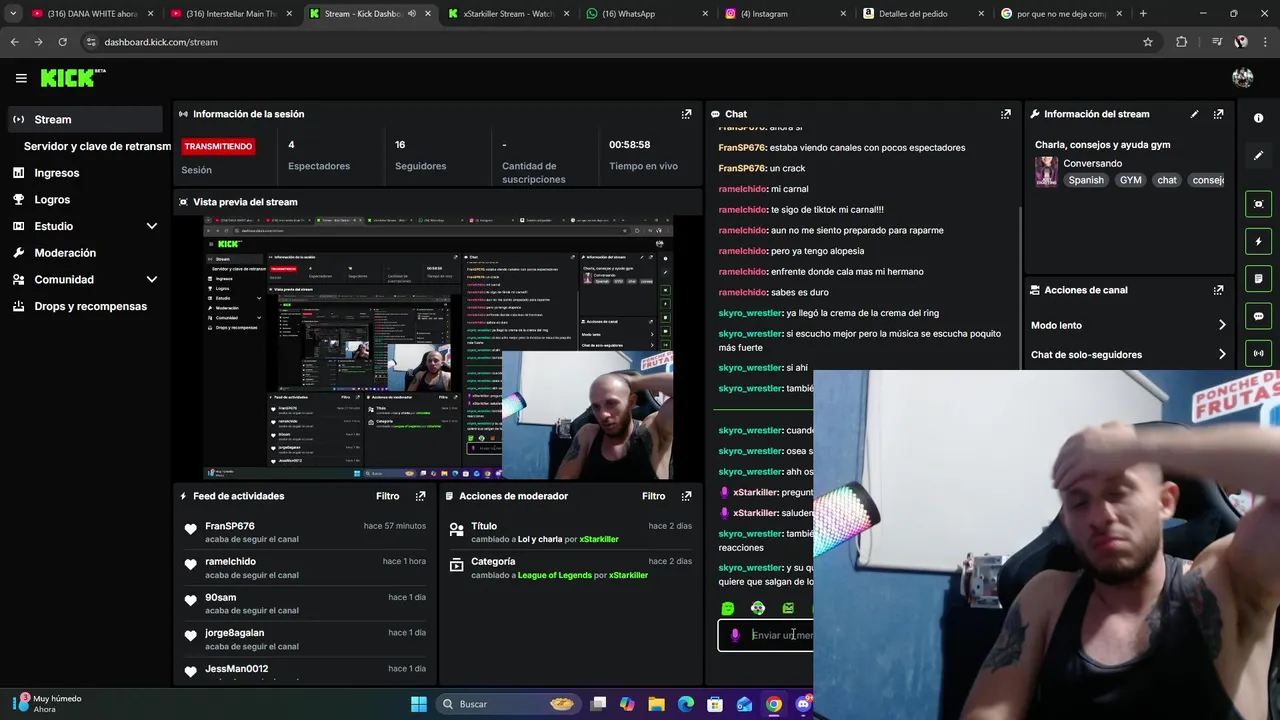
Task: Click the GYM tag
Action: point(1130,180)
